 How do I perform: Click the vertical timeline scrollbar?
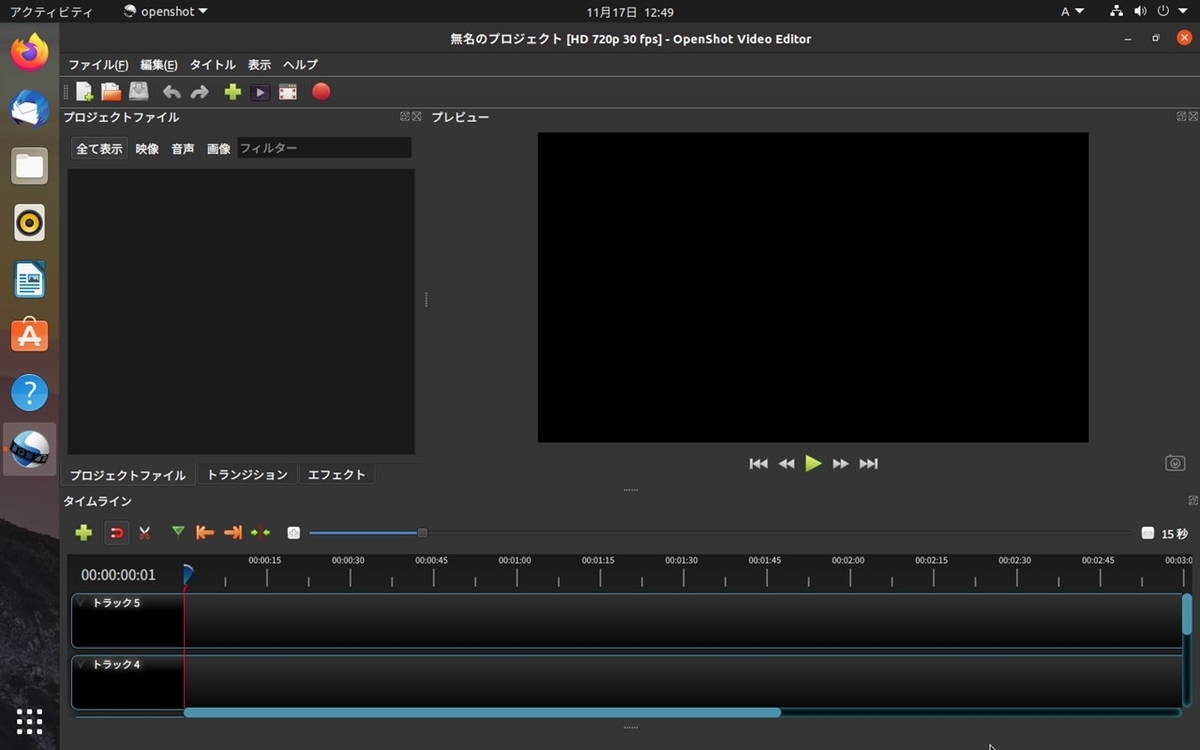tap(1187, 614)
